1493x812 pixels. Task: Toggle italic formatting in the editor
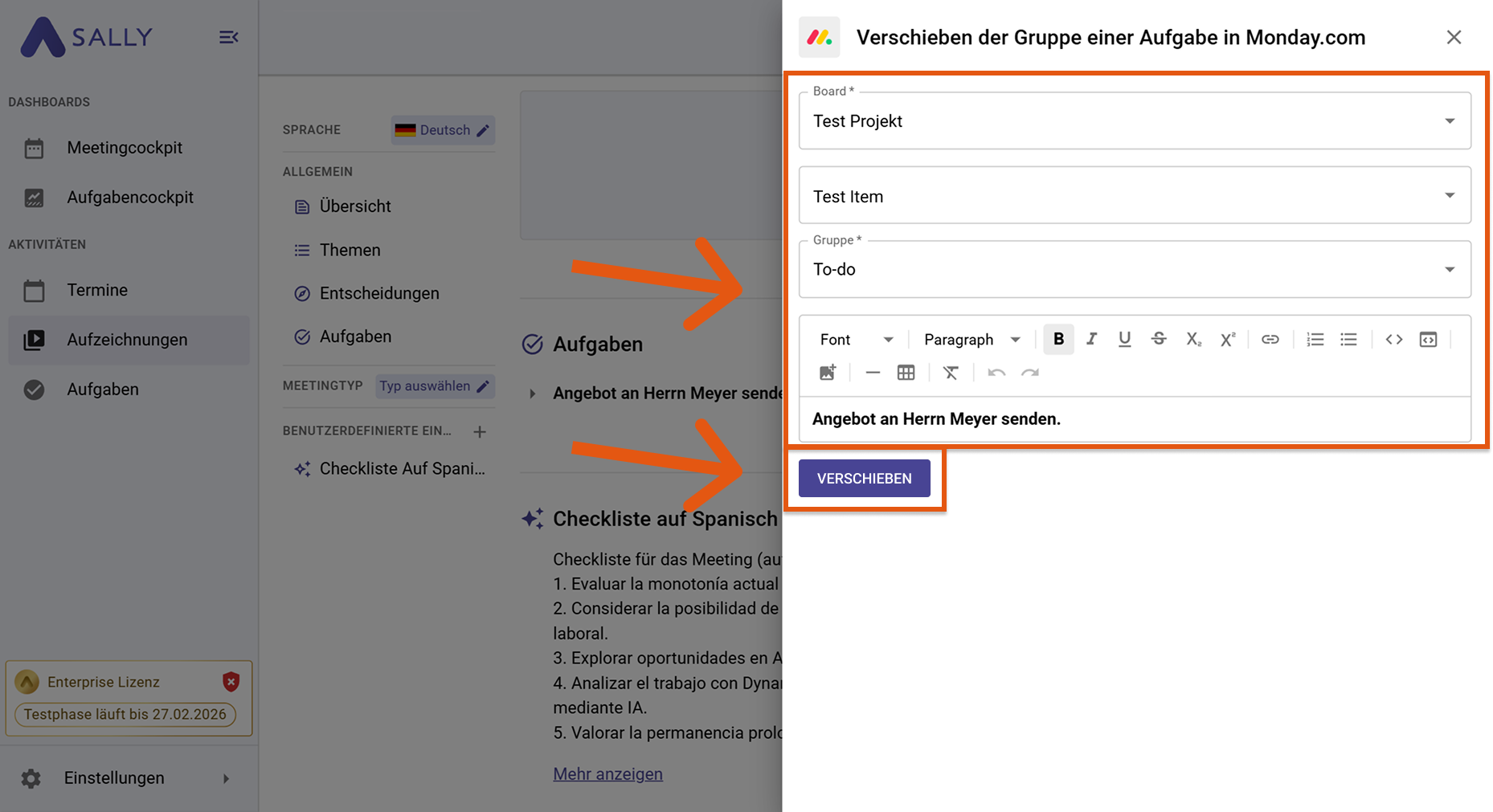pos(1091,340)
